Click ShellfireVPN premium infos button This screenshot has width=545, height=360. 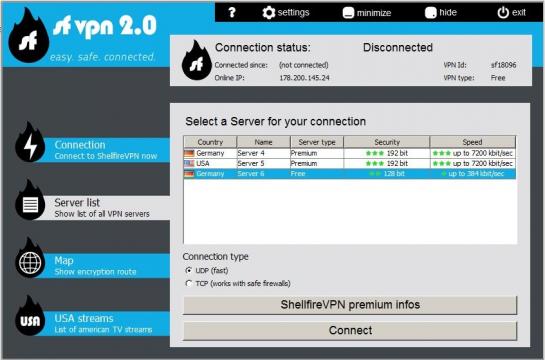350,305
